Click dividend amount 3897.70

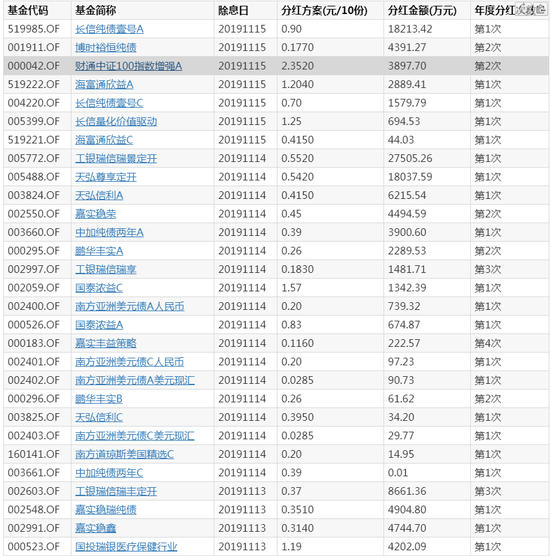pyautogui.click(x=407, y=66)
